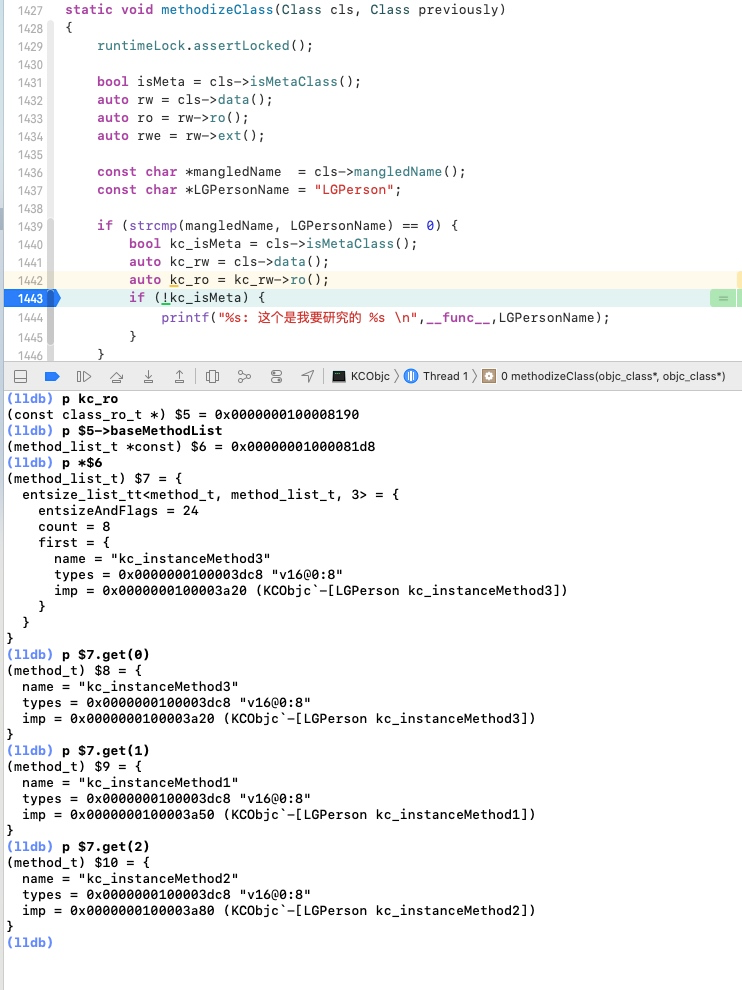Continue program execution button
742x990 pixels.
(x=83, y=376)
